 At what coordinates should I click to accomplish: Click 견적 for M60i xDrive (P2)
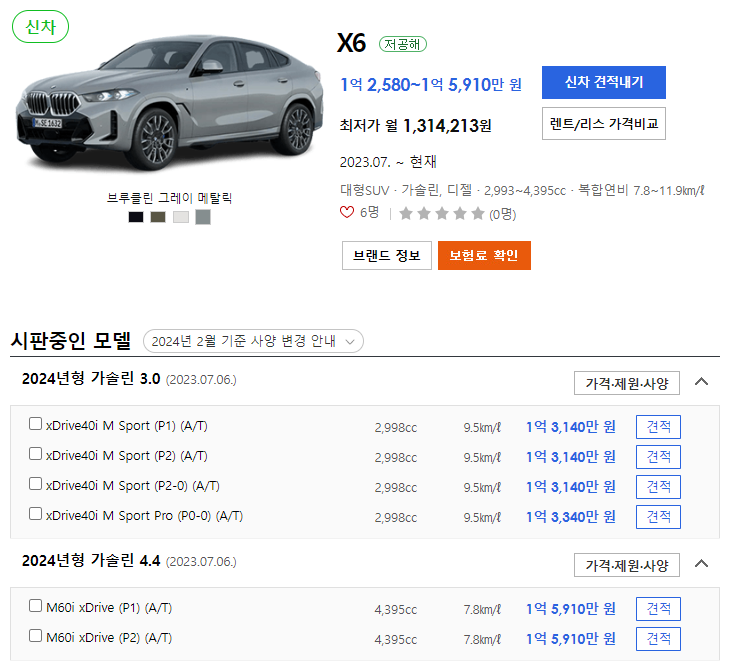[x=658, y=638]
